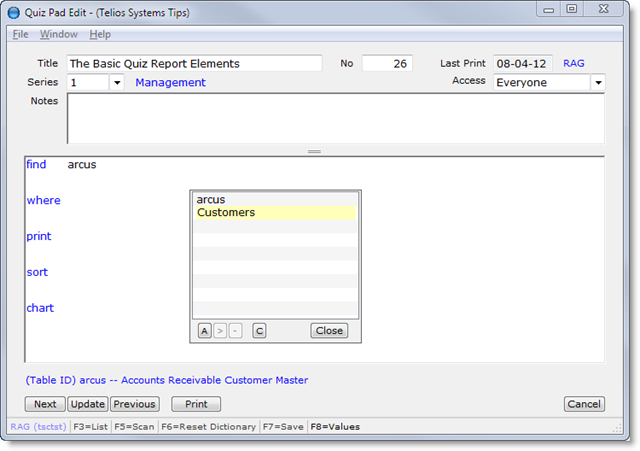Click the F3=List status bar shortcut
The width and height of the screenshot is (640, 451).
point(90,427)
